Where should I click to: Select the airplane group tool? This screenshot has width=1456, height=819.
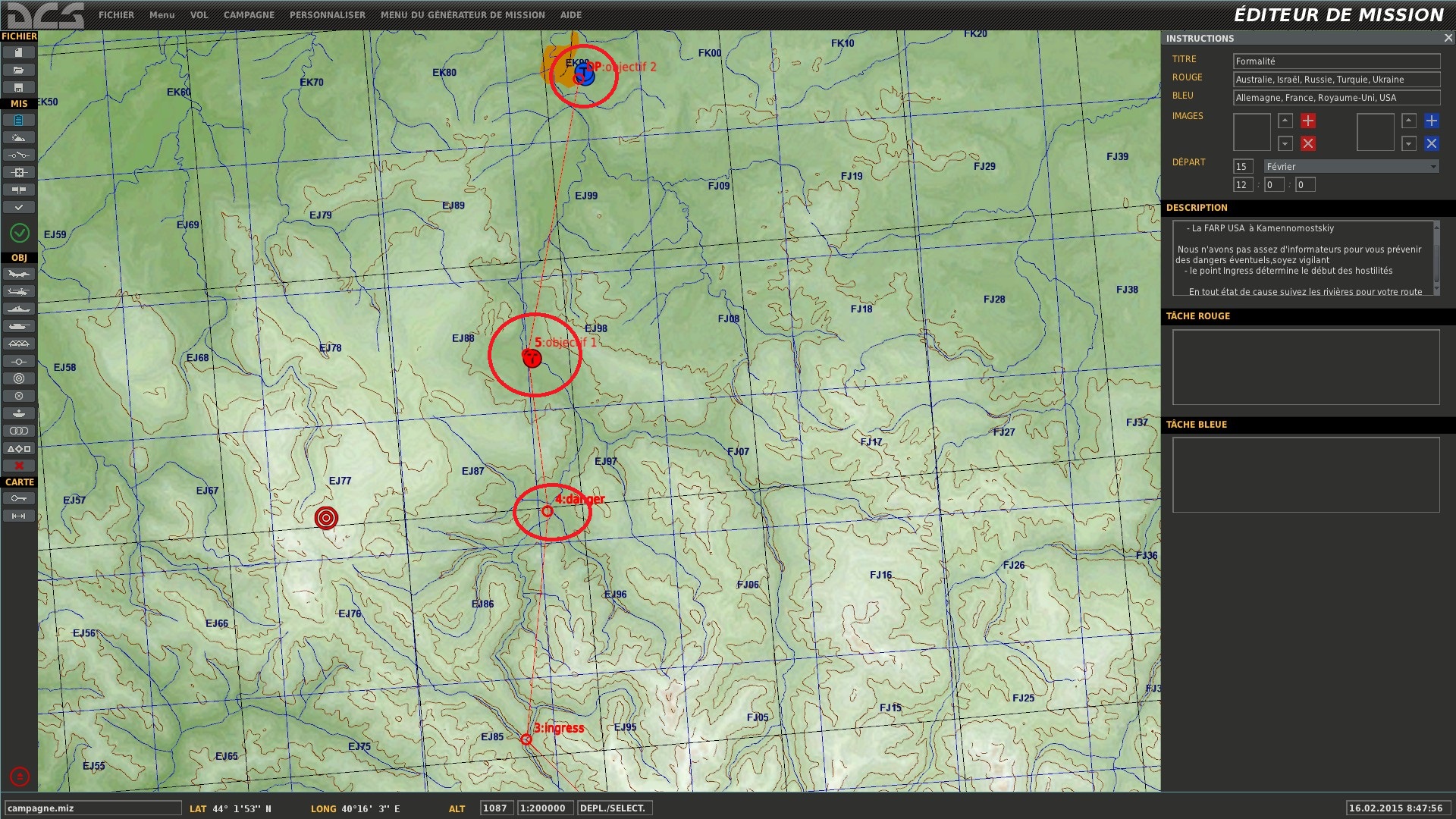coord(19,274)
